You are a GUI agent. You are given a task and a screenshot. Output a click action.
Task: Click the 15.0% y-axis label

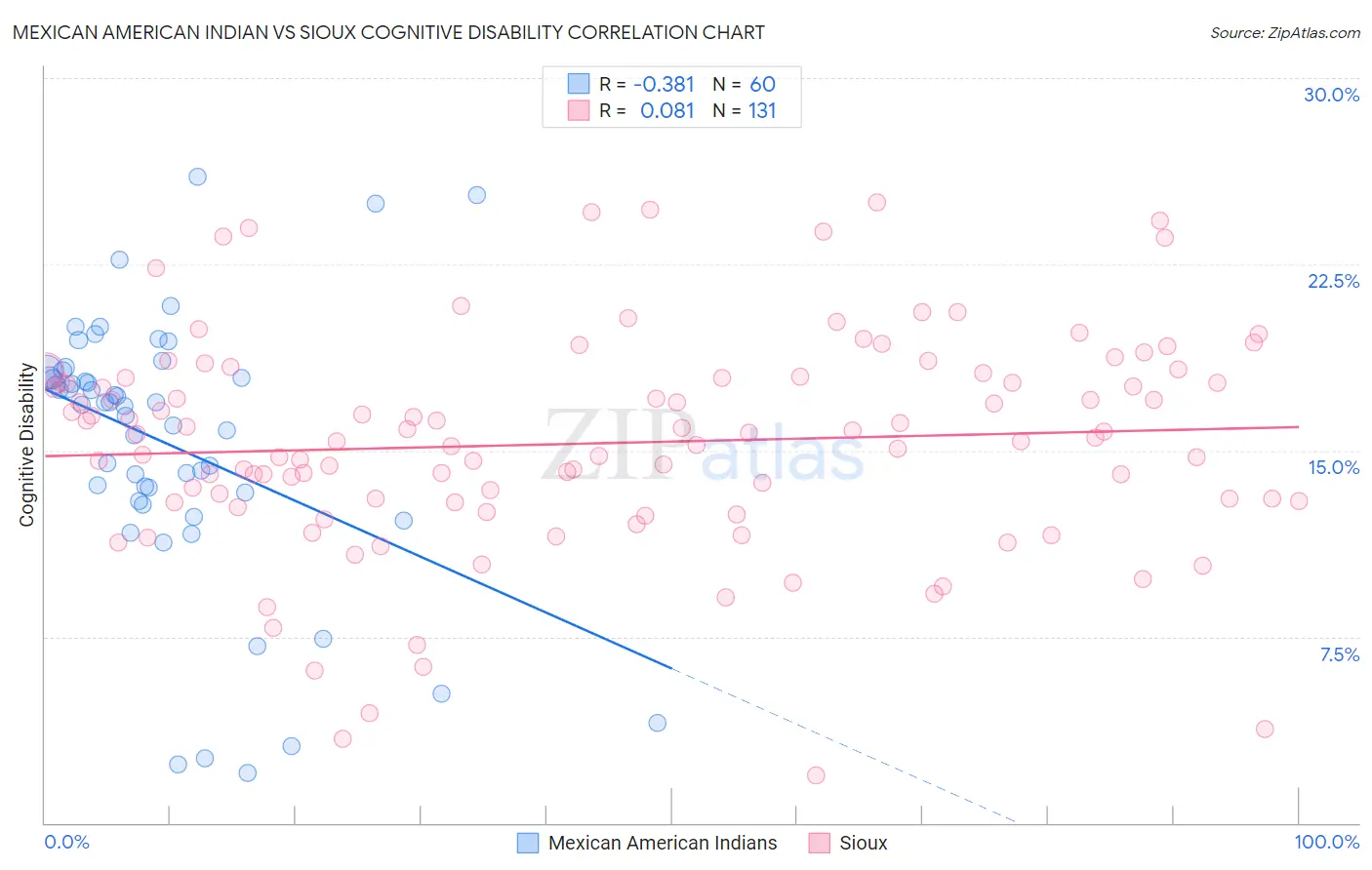(1333, 467)
